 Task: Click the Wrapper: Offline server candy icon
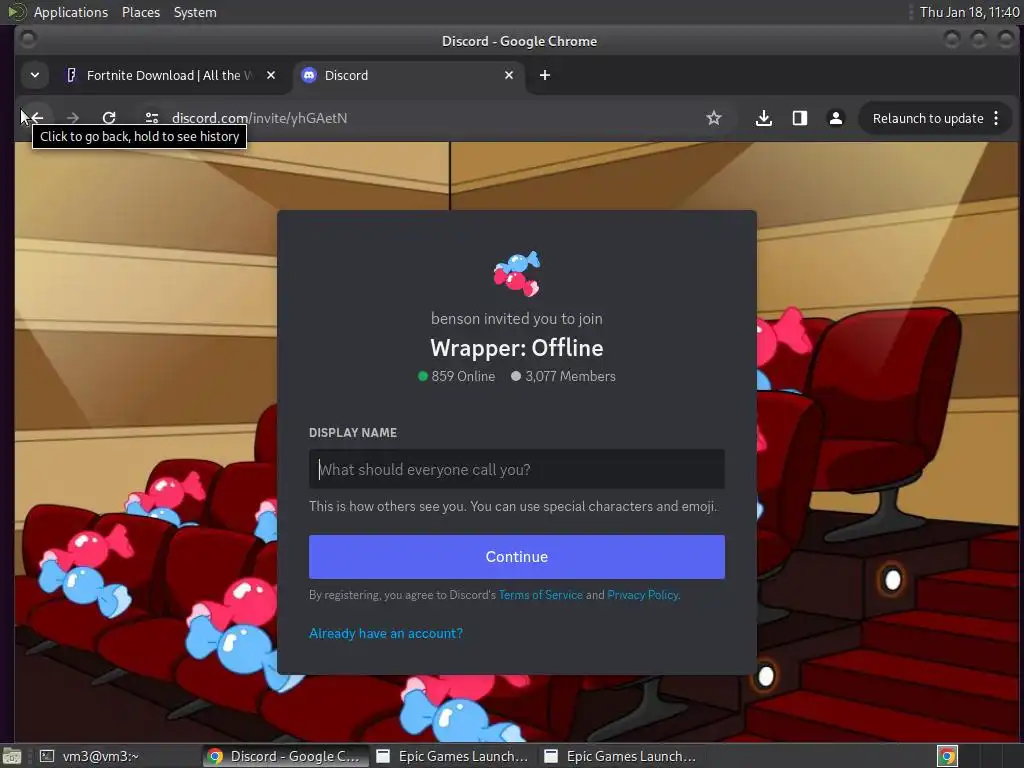click(x=517, y=273)
